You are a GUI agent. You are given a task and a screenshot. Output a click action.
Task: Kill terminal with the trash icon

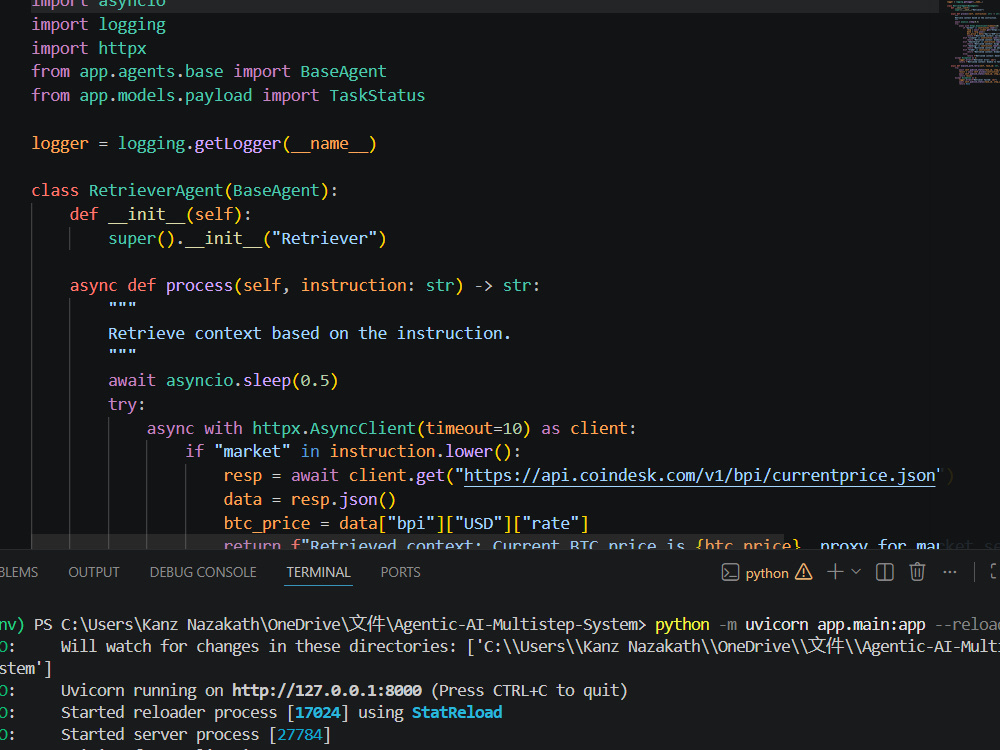[x=917, y=572]
